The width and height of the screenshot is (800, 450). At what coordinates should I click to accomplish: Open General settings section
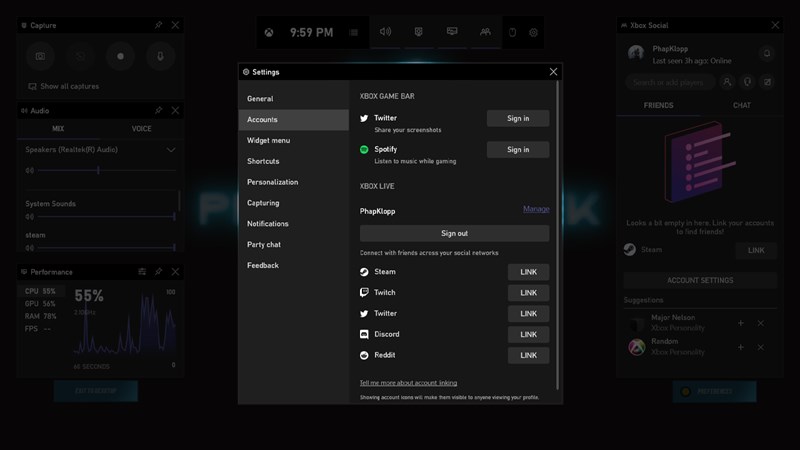pos(293,98)
